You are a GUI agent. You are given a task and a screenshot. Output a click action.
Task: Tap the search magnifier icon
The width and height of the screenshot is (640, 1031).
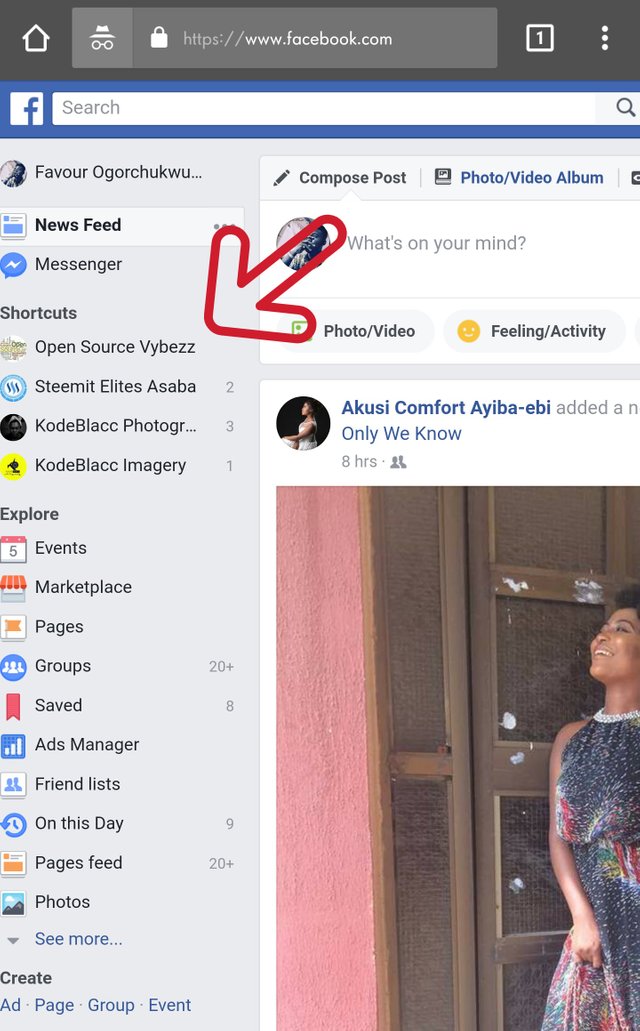click(x=625, y=108)
